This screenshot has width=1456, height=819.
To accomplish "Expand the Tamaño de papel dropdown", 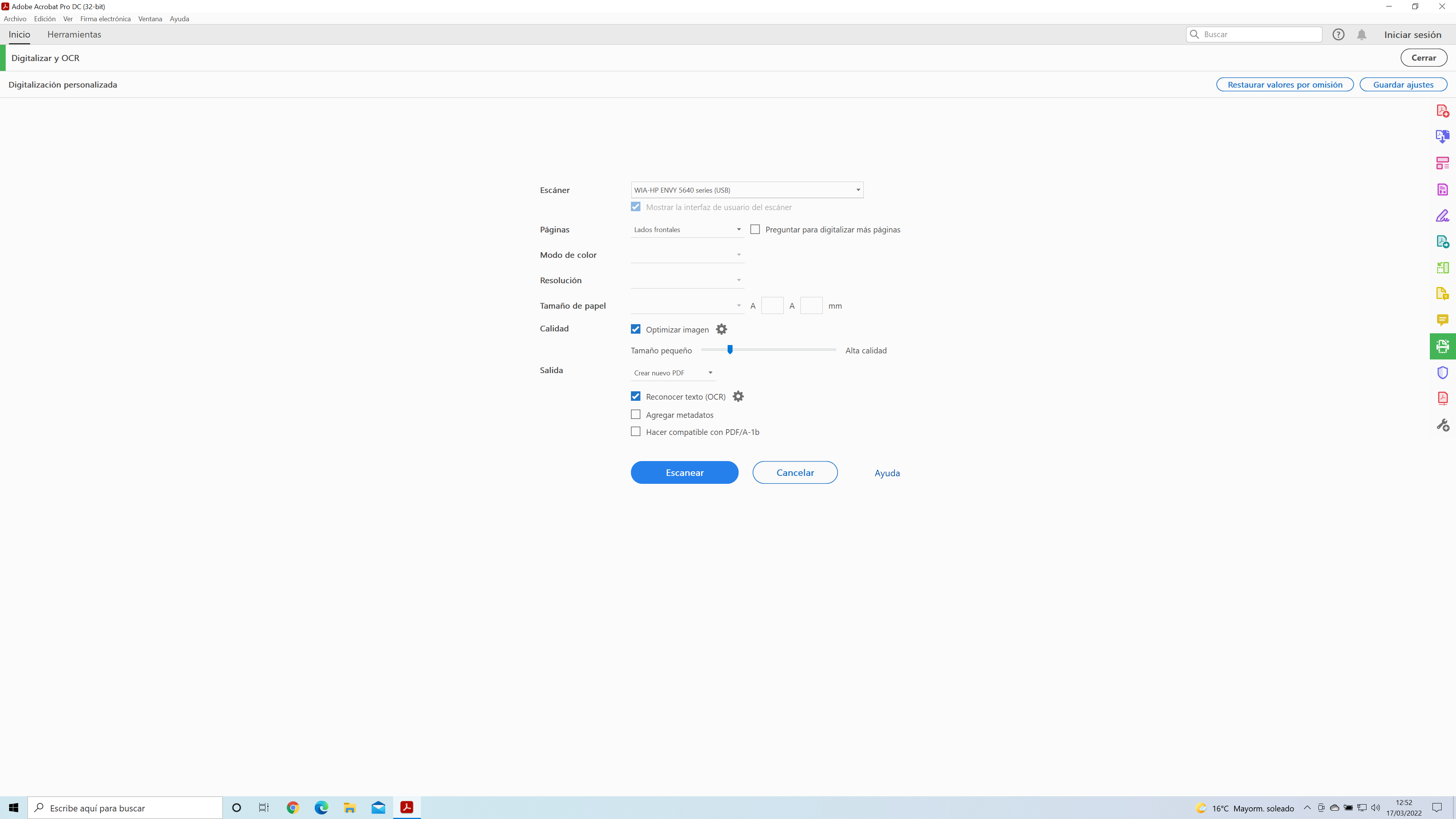I will pos(687,306).
